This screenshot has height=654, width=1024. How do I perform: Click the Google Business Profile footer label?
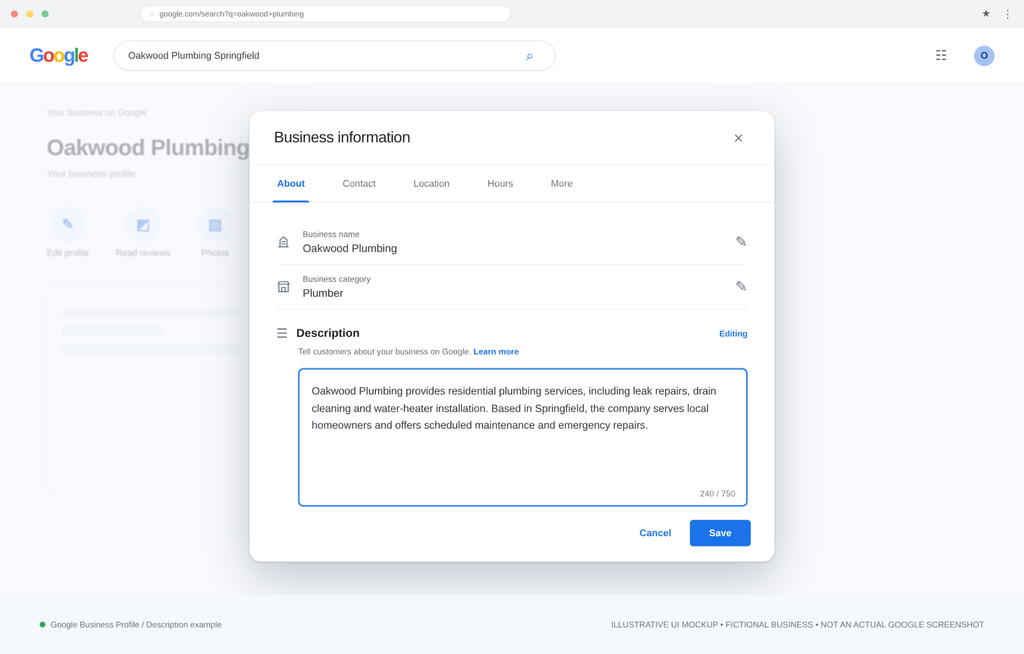click(136, 625)
